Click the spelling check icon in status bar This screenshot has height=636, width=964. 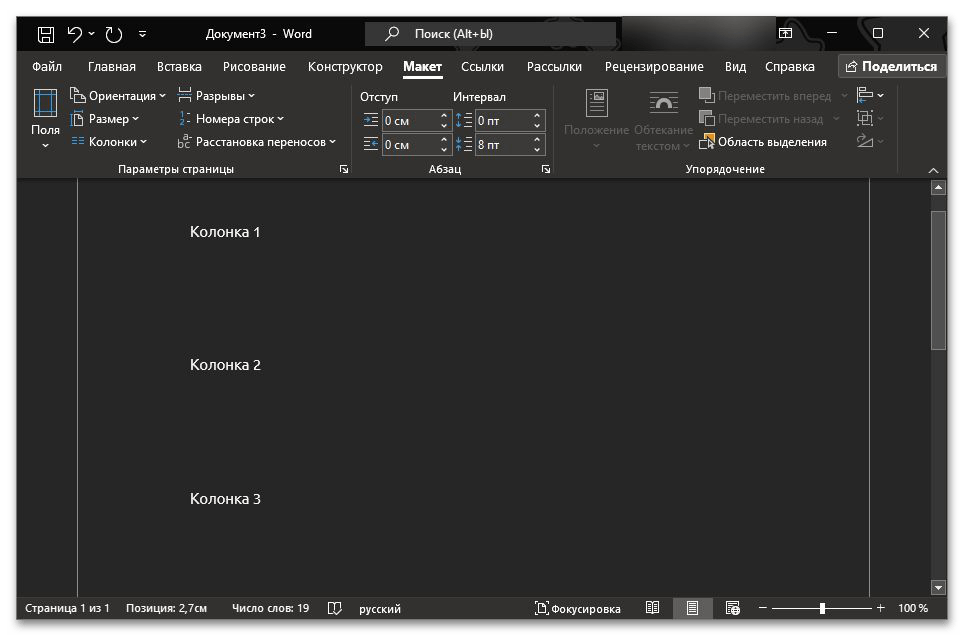pyautogui.click(x=335, y=608)
